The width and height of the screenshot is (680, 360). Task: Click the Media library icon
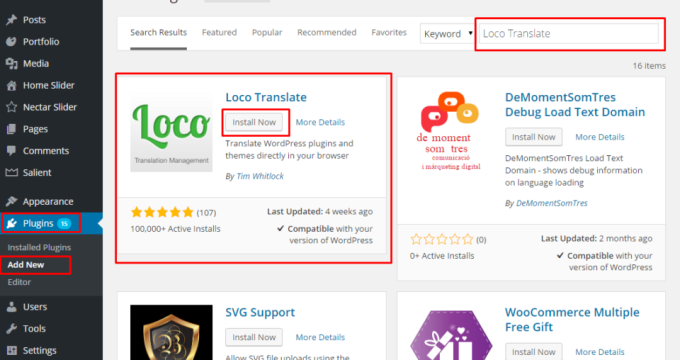pyautogui.click(x=12, y=63)
